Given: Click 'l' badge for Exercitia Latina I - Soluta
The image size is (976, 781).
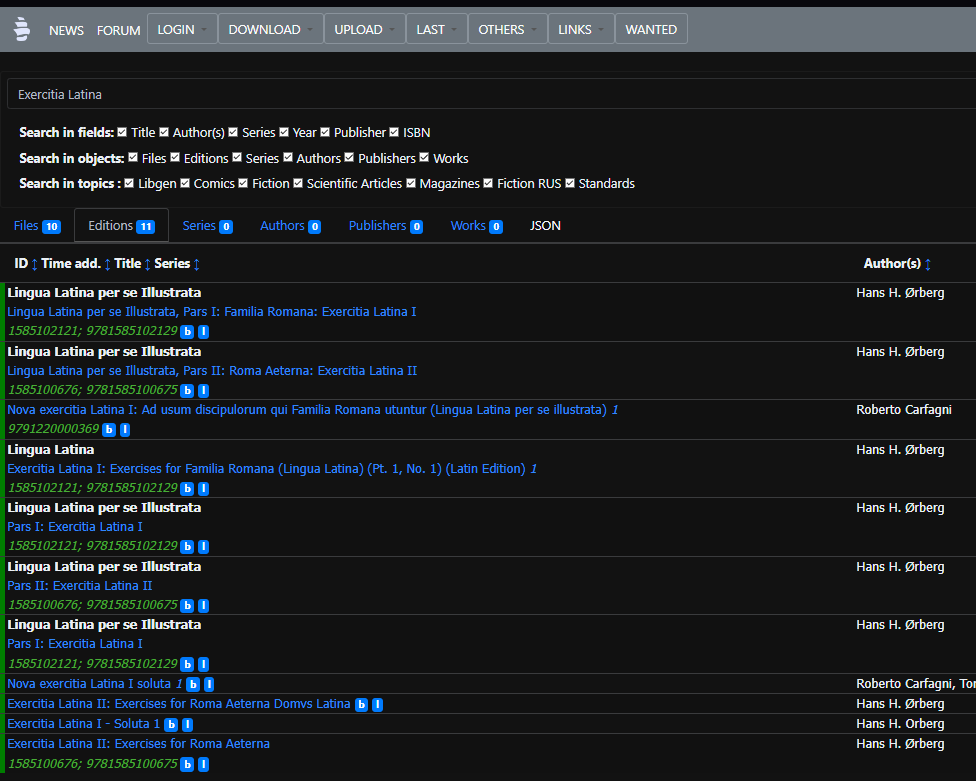Looking at the screenshot, I should [187, 724].
